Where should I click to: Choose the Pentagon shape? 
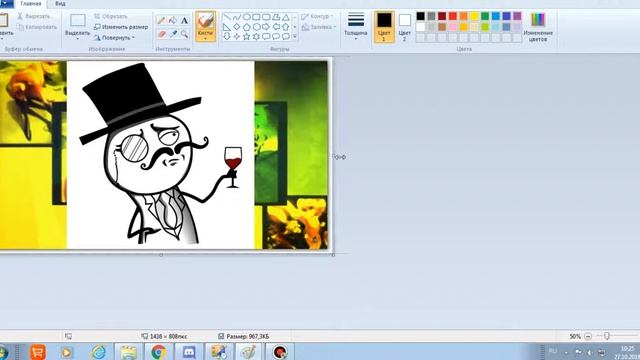[x=247, y=27]
